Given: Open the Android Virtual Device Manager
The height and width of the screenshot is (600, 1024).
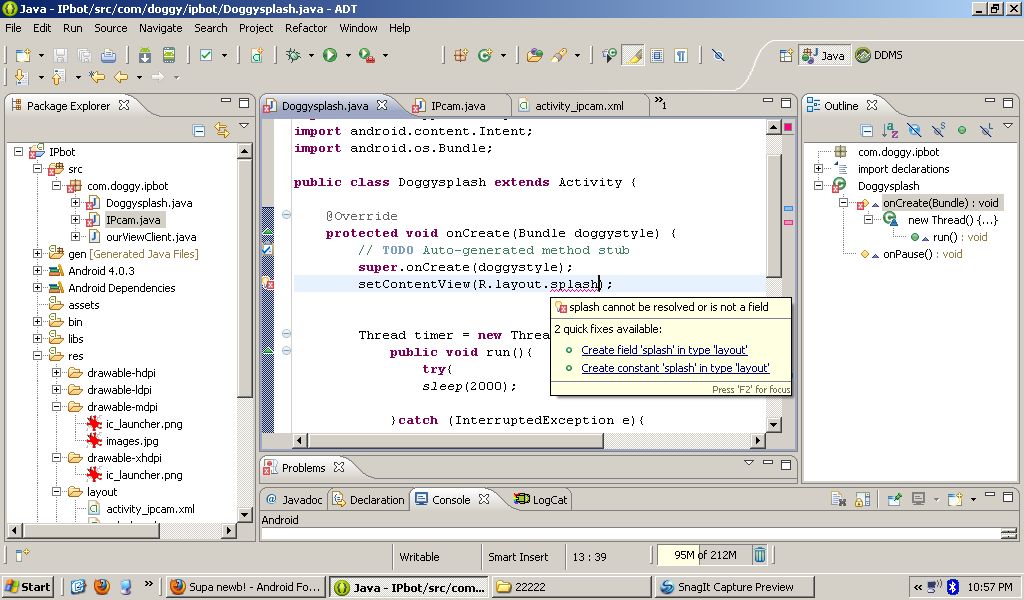Looking at the screenshot, I should pos(169,56).
